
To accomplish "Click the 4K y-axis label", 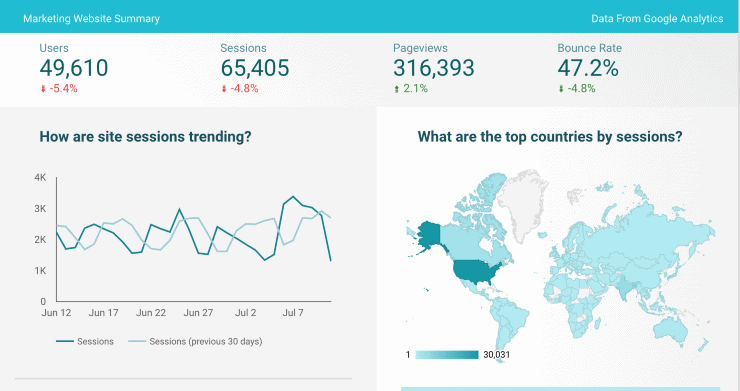I will pyautogui.click(x=40, y=178).
